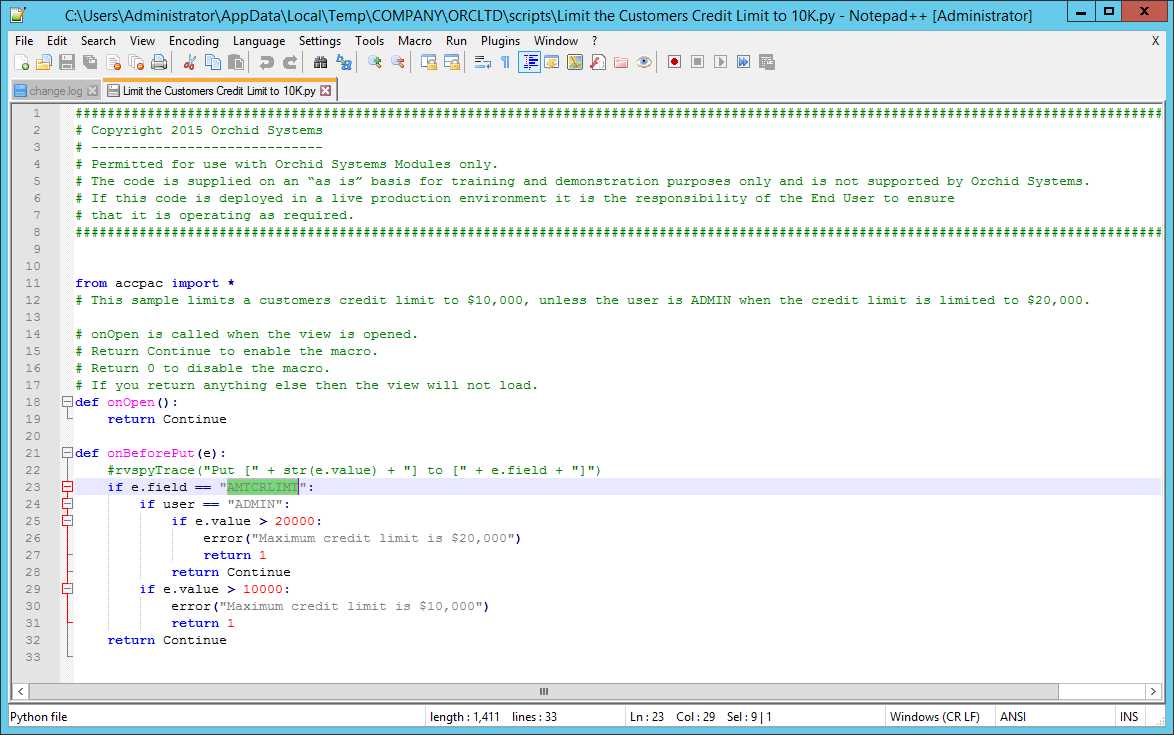The height and width of the screenshot is (735, 1174).
Task: Click the Play recorded macro icon
Action: point(720,63)
